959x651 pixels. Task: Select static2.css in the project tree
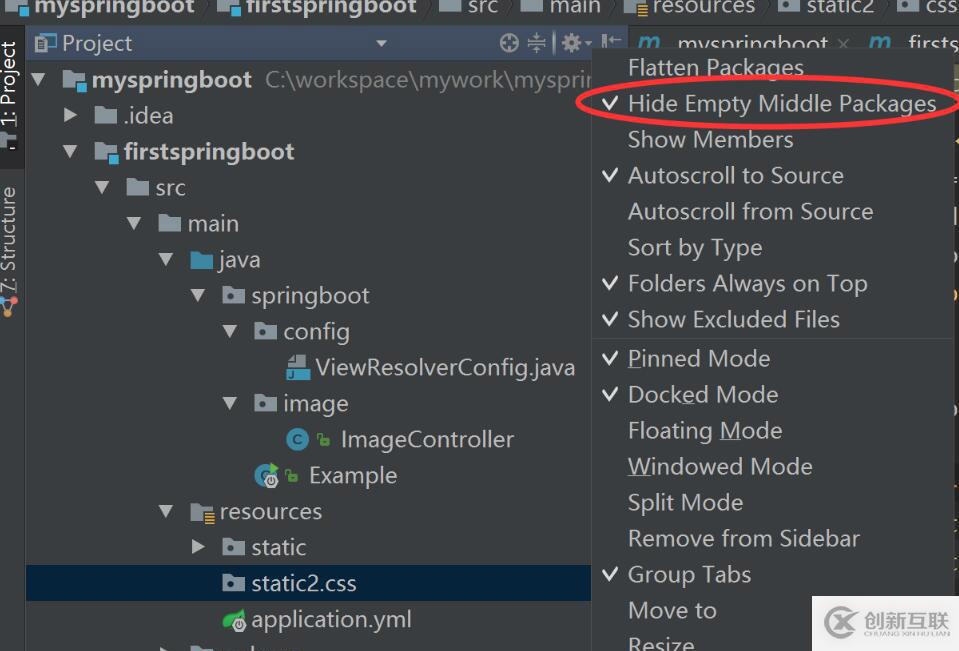[x=303, y=584]
